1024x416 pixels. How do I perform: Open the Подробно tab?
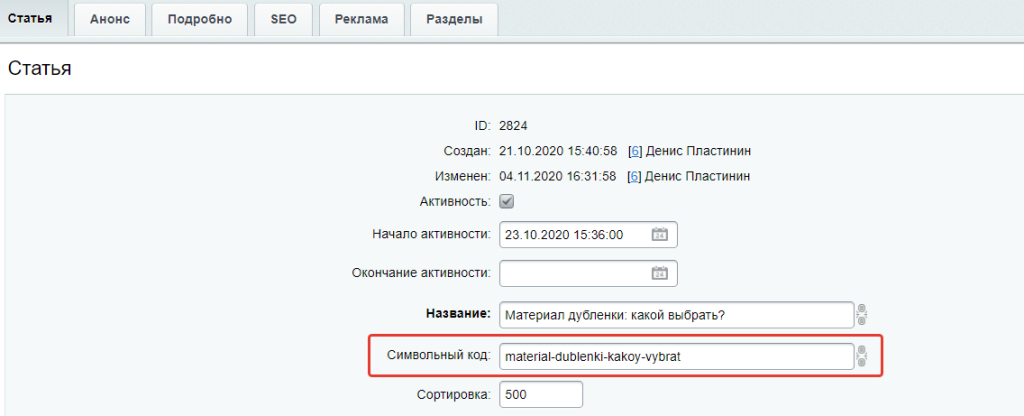[200, 20]
